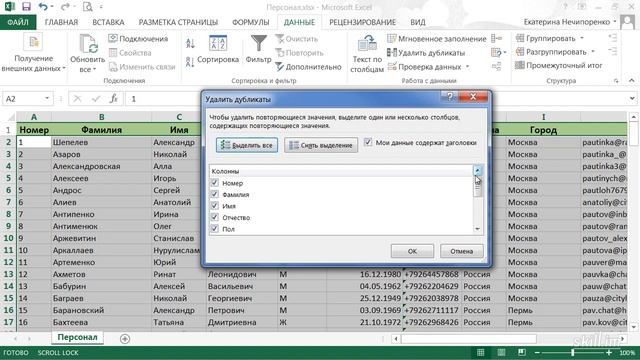Switch to Page Break Preview icon
This screenshot has height=360, width=640.
(x=522, y=352)
